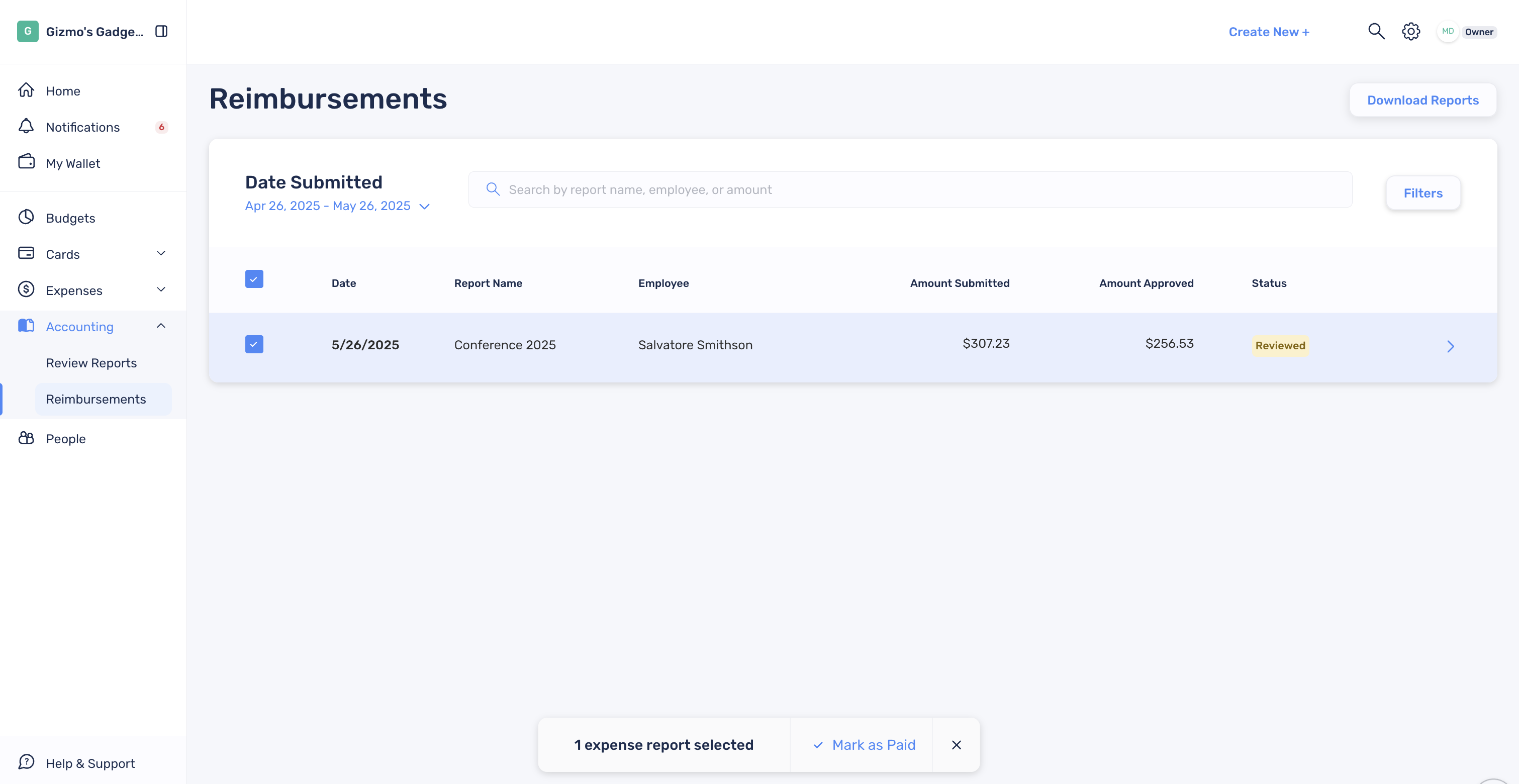Click the Owner role label

point(1479,32)
